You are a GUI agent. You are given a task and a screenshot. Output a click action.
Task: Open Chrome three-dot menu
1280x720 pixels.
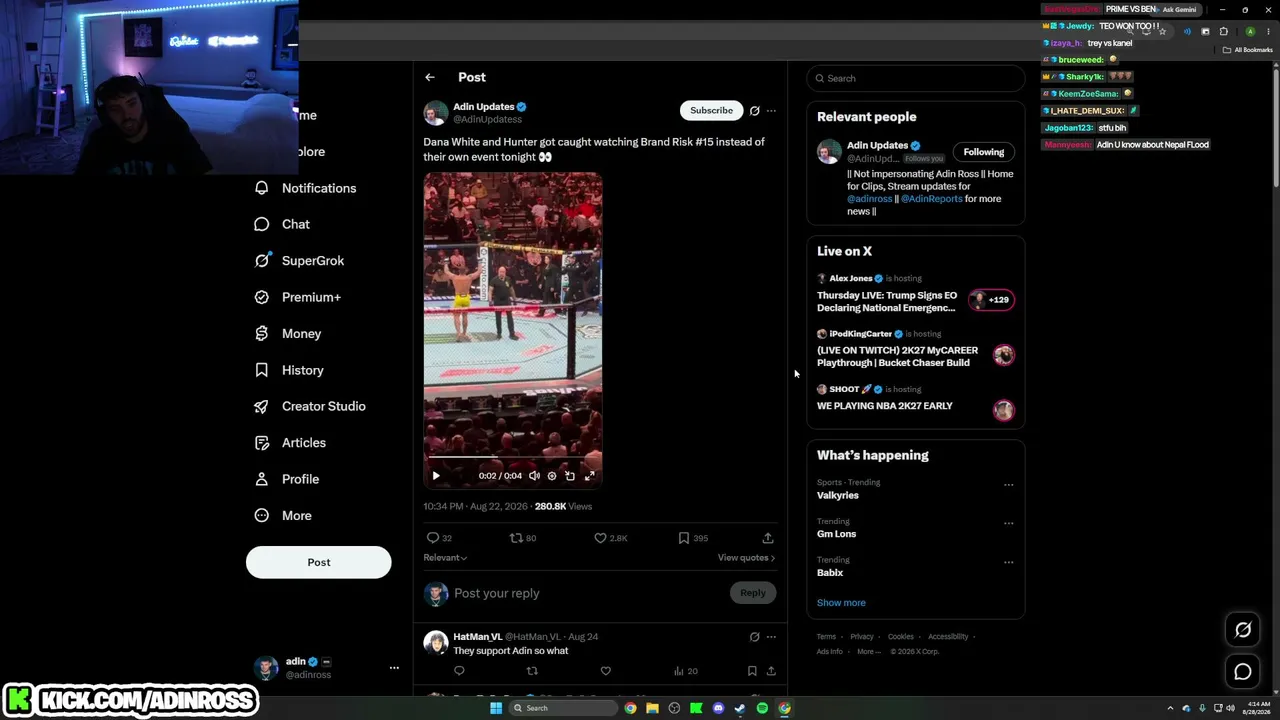[1268, 31]
